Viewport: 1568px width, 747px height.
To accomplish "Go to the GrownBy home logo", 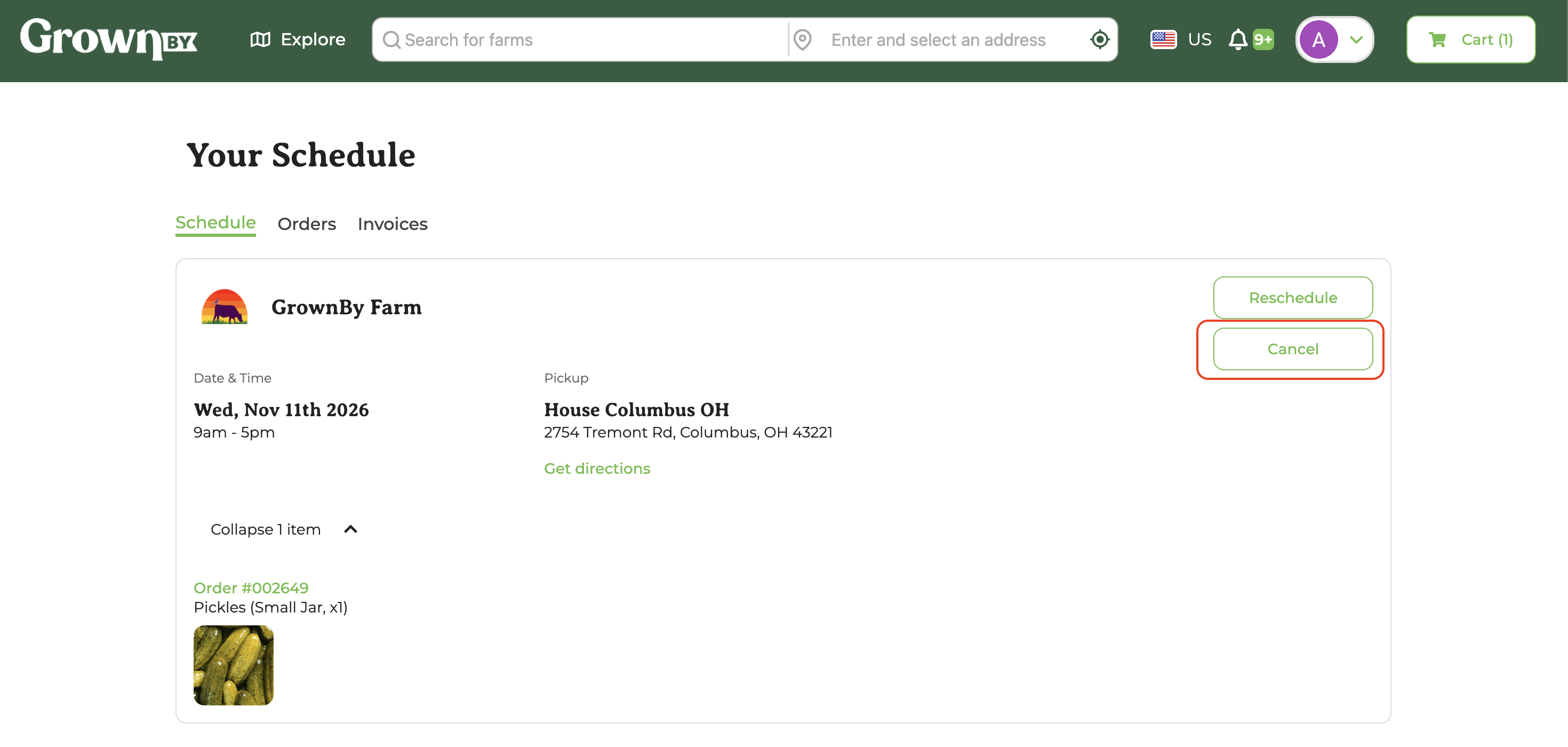I will 109,39.
